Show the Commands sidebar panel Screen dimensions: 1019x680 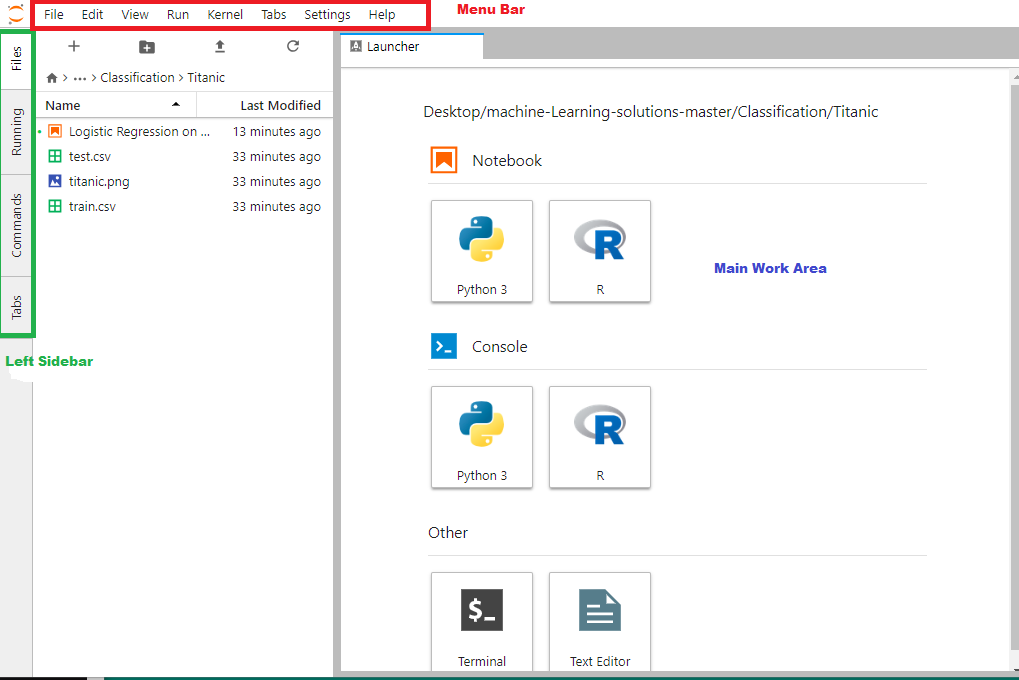pos(17,225)
